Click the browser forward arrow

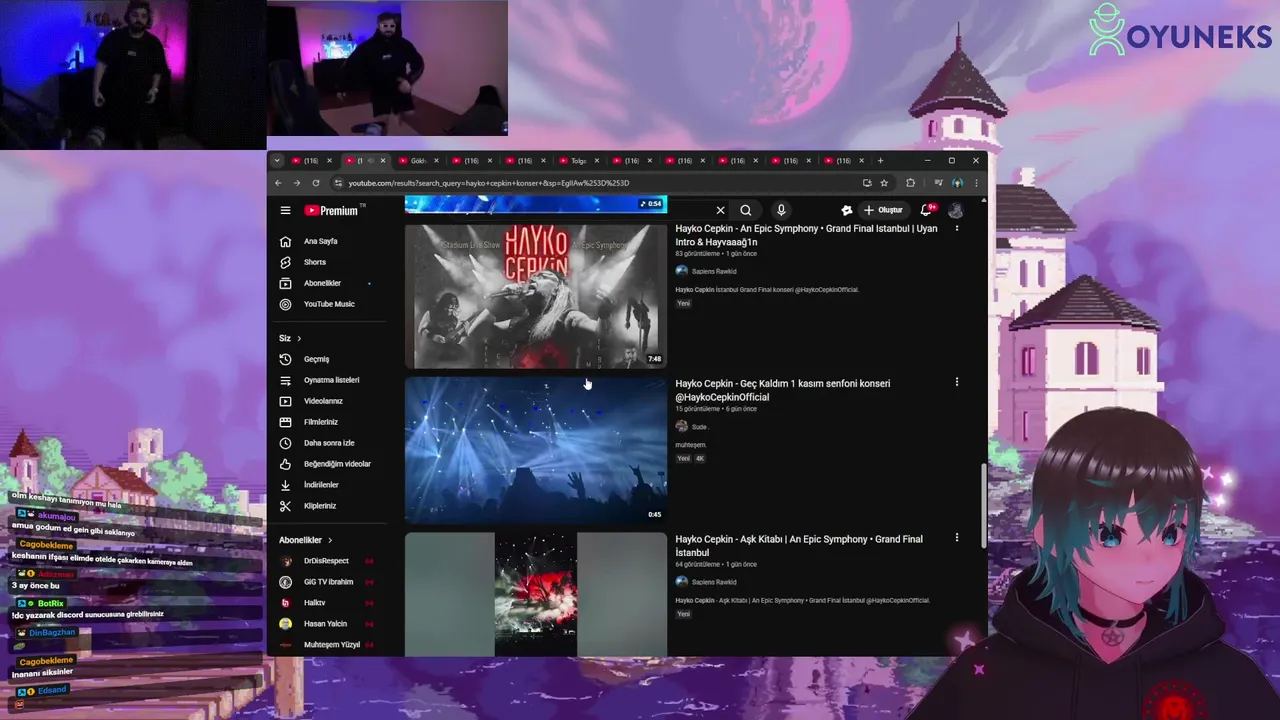click(297, 183)
